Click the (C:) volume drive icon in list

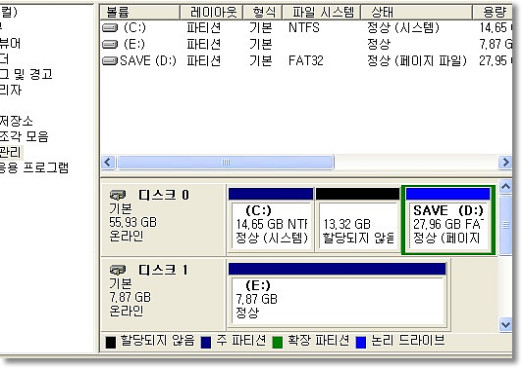(x=110, y=28)
